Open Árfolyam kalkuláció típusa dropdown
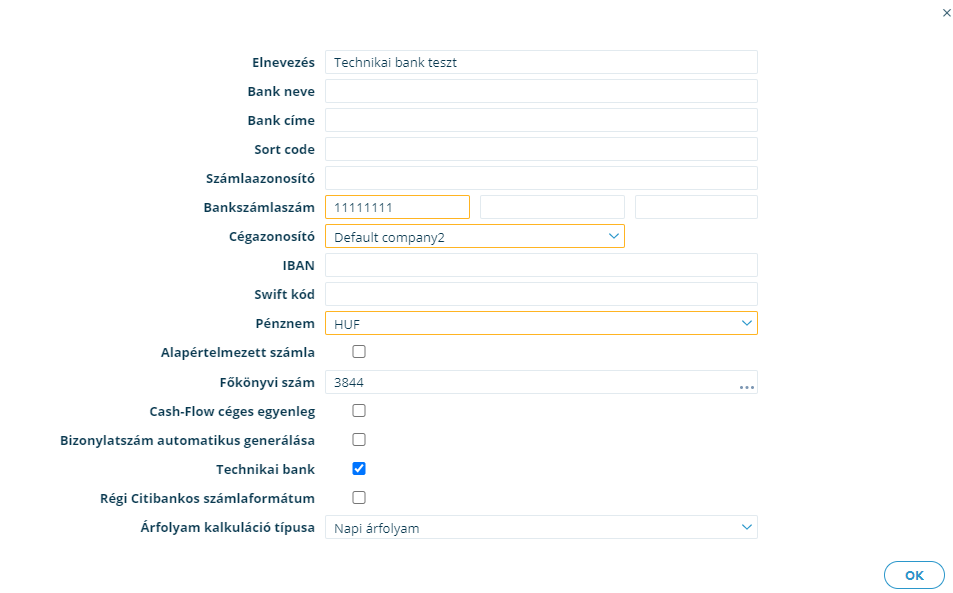Screen dimensions: 953x593 542,527
